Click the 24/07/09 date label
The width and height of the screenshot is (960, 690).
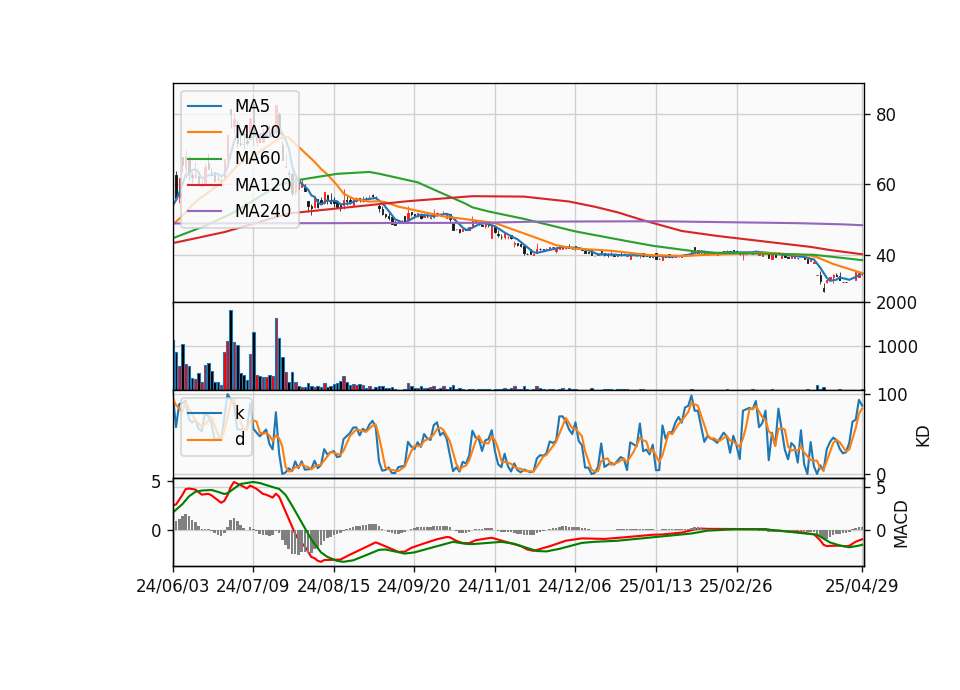[x=253, y=586]
